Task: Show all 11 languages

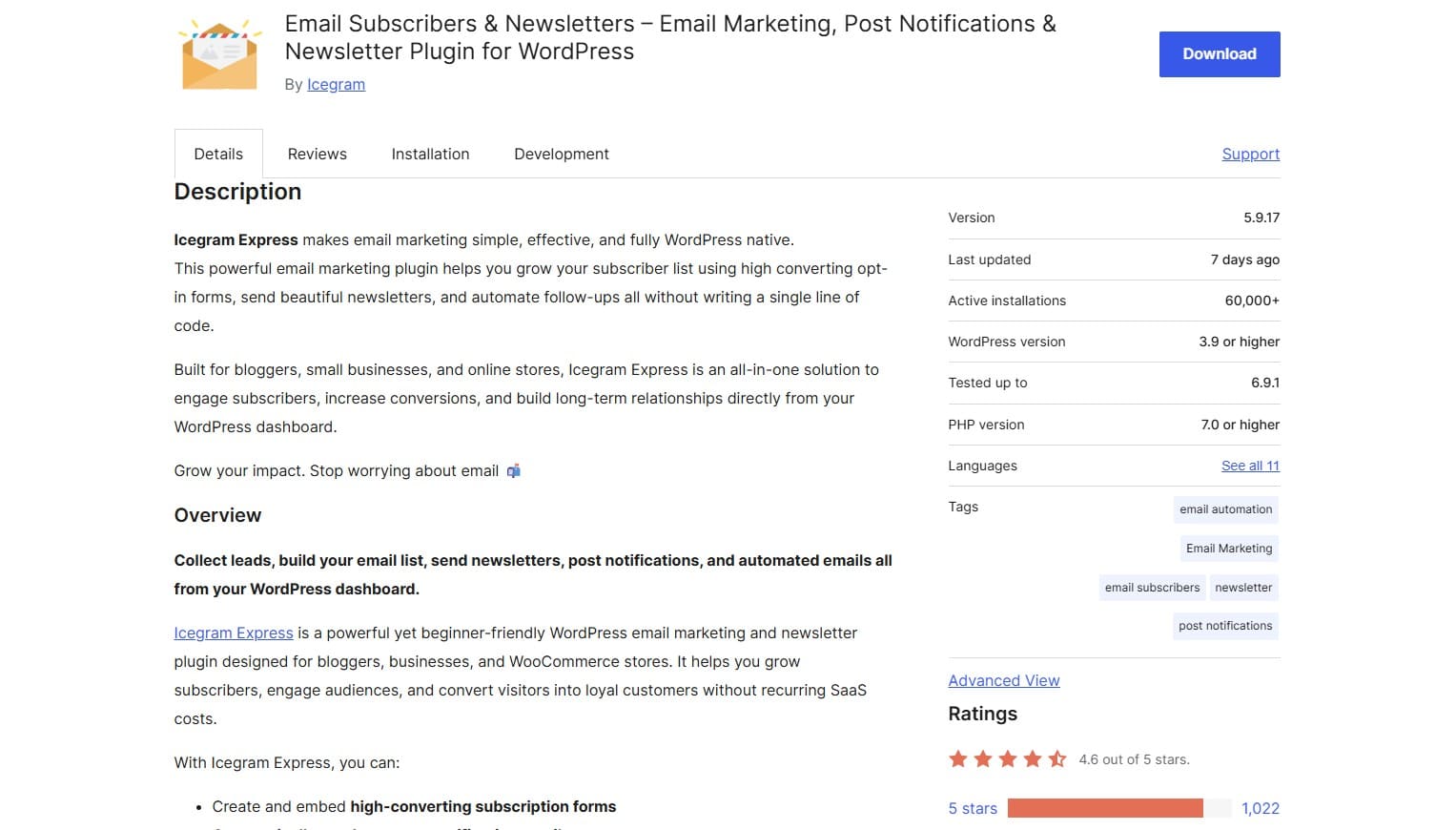Action: [1250, 466]
